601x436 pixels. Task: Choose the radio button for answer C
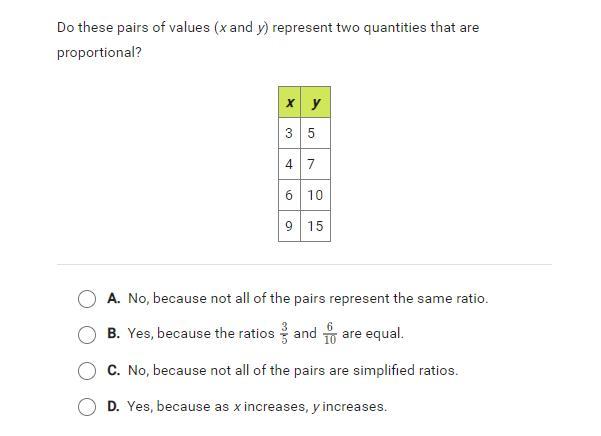tap(87, 371)
